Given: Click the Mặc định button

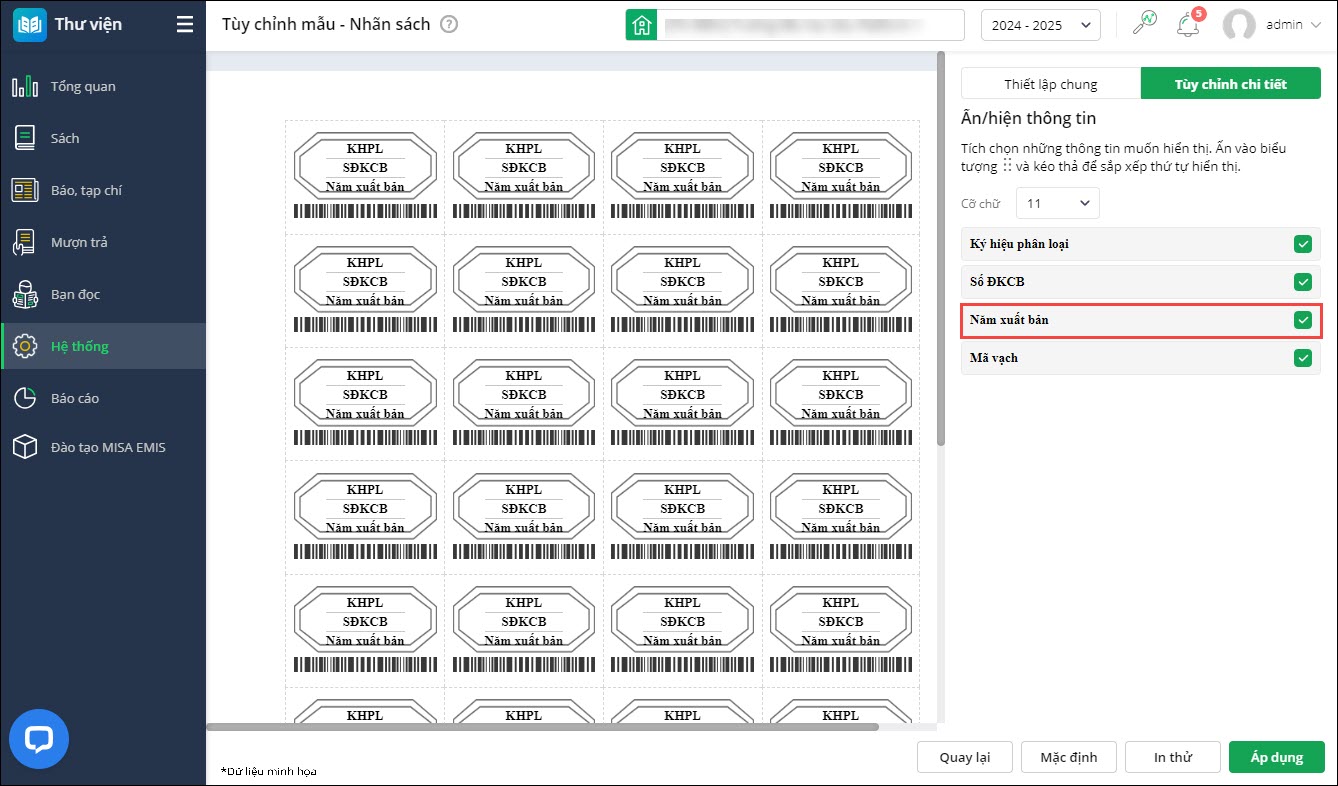Looking at the screenshot, I should click(x=1069, y=757).
